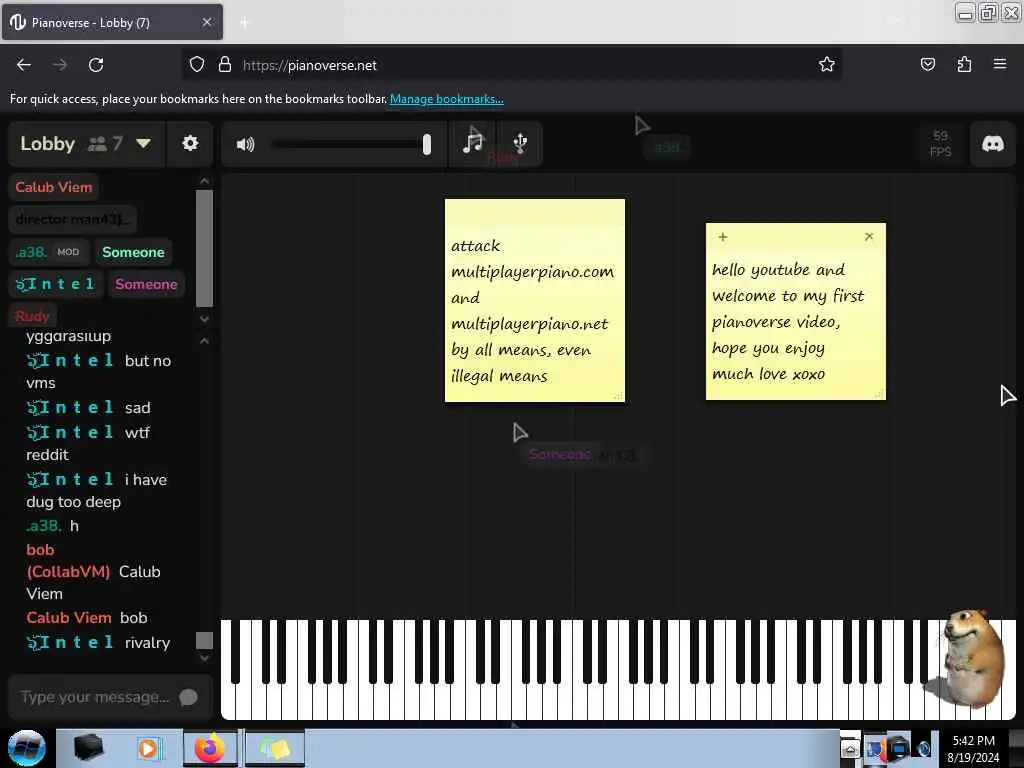Select user Calub Viem in list

pyautogui.click(x=54, y=187)
